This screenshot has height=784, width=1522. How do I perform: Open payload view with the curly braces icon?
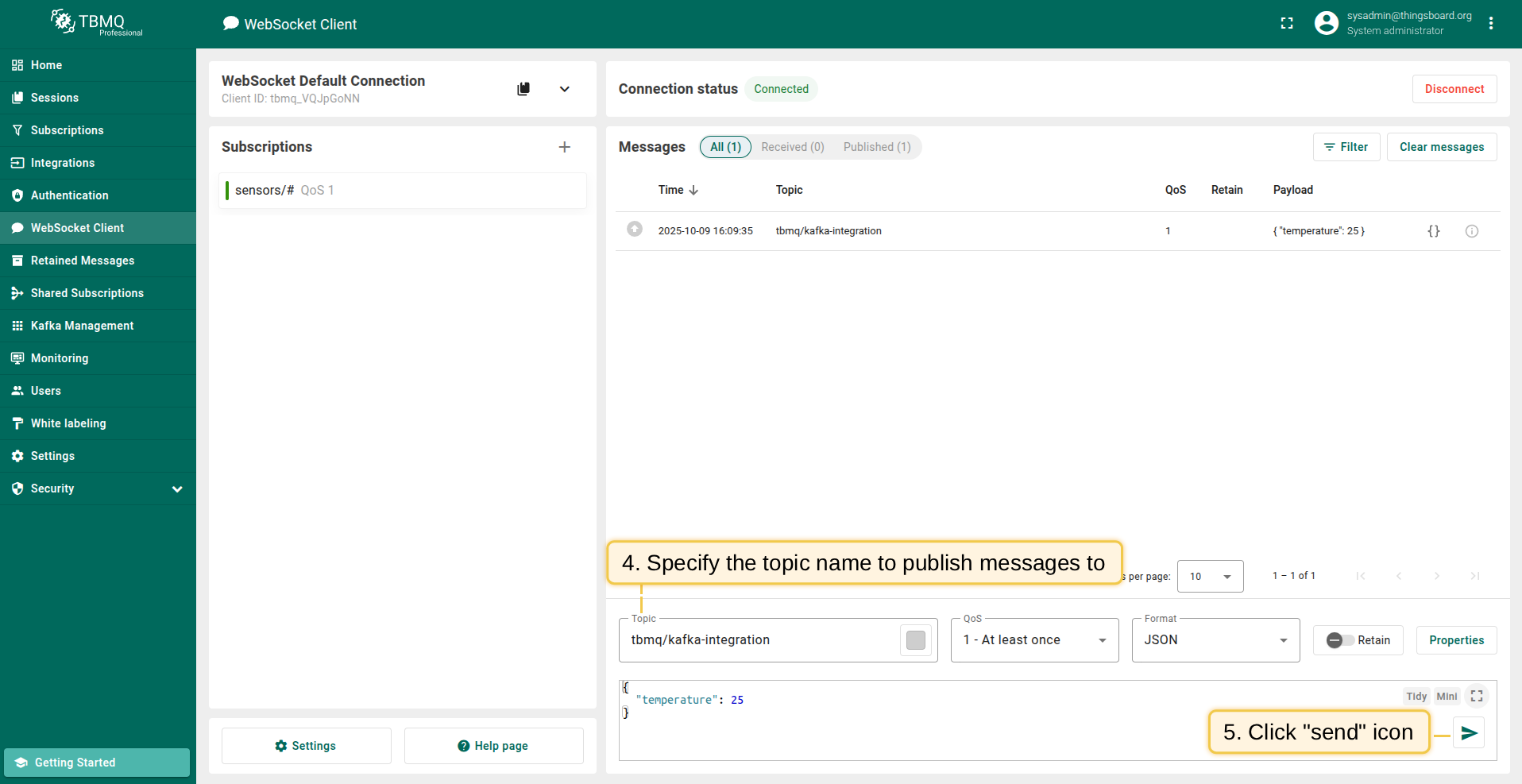pos(1433,231)
